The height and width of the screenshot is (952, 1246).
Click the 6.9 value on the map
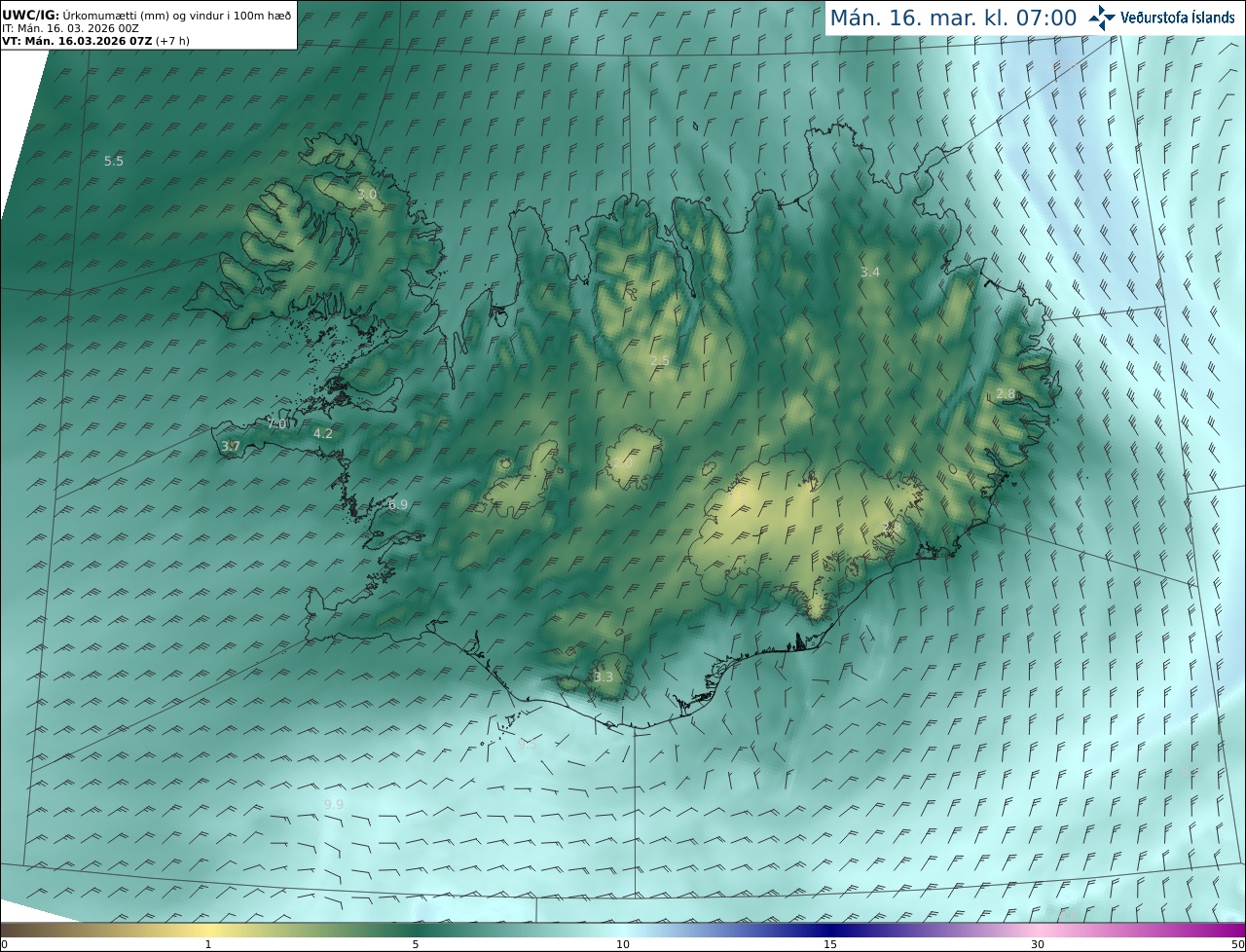tap(398, 504)
